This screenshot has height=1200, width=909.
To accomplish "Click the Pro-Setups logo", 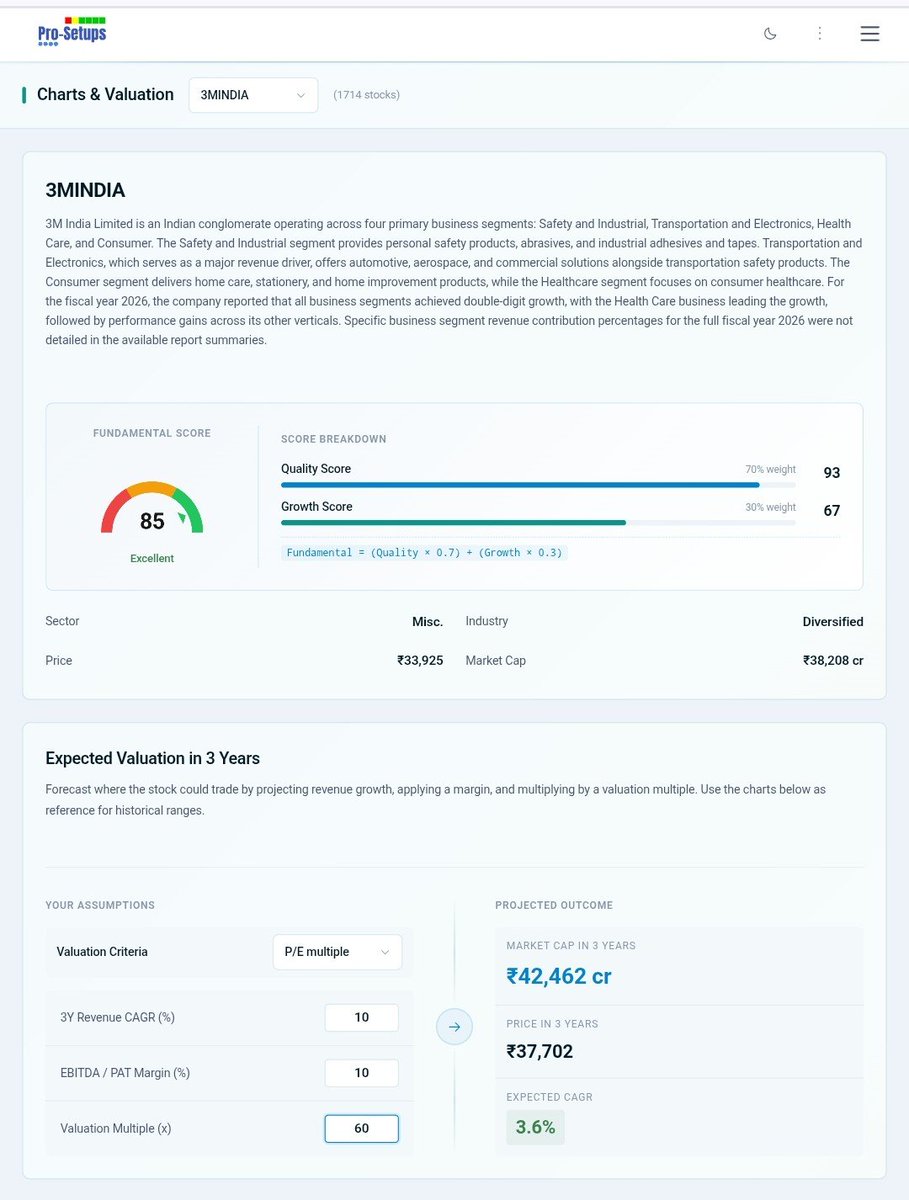I will point(72,32).
